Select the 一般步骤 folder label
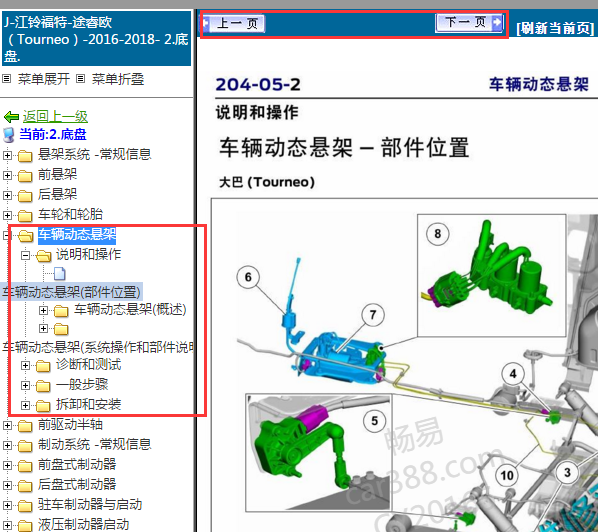Viewport: 598px width, 532px height. click(82, 384)
